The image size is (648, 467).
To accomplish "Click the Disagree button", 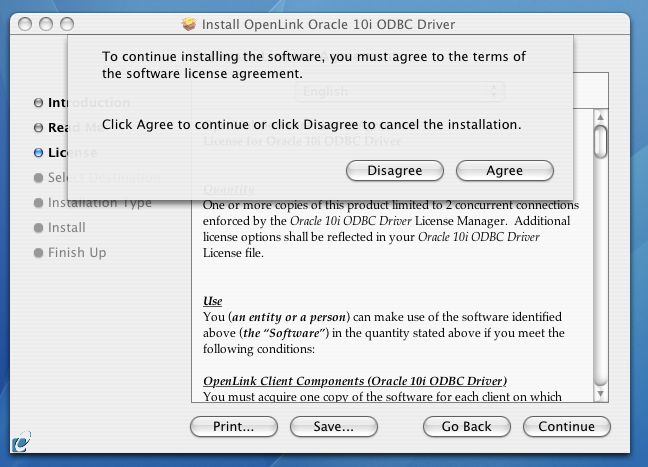I will click(395, 171).
